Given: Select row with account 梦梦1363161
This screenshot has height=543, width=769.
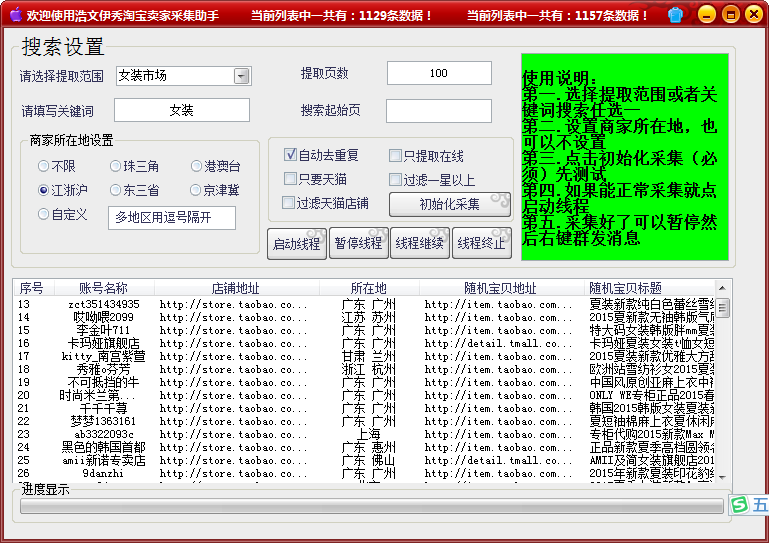Looking at the screenshot, I should pos(365,421).
